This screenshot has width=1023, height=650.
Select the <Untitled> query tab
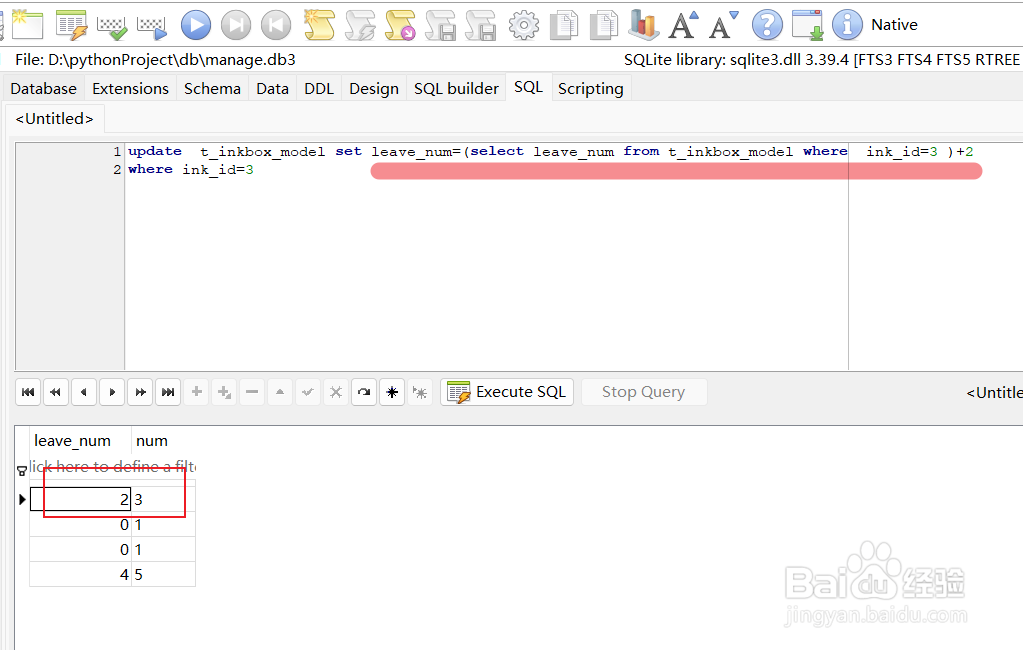click(55, 119)
